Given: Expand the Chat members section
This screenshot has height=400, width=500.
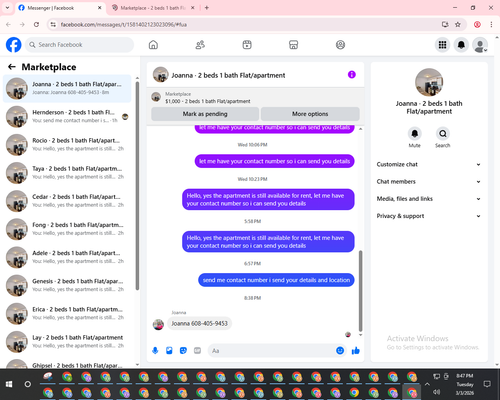Looking at the screenshot, I should pos(429,182).
